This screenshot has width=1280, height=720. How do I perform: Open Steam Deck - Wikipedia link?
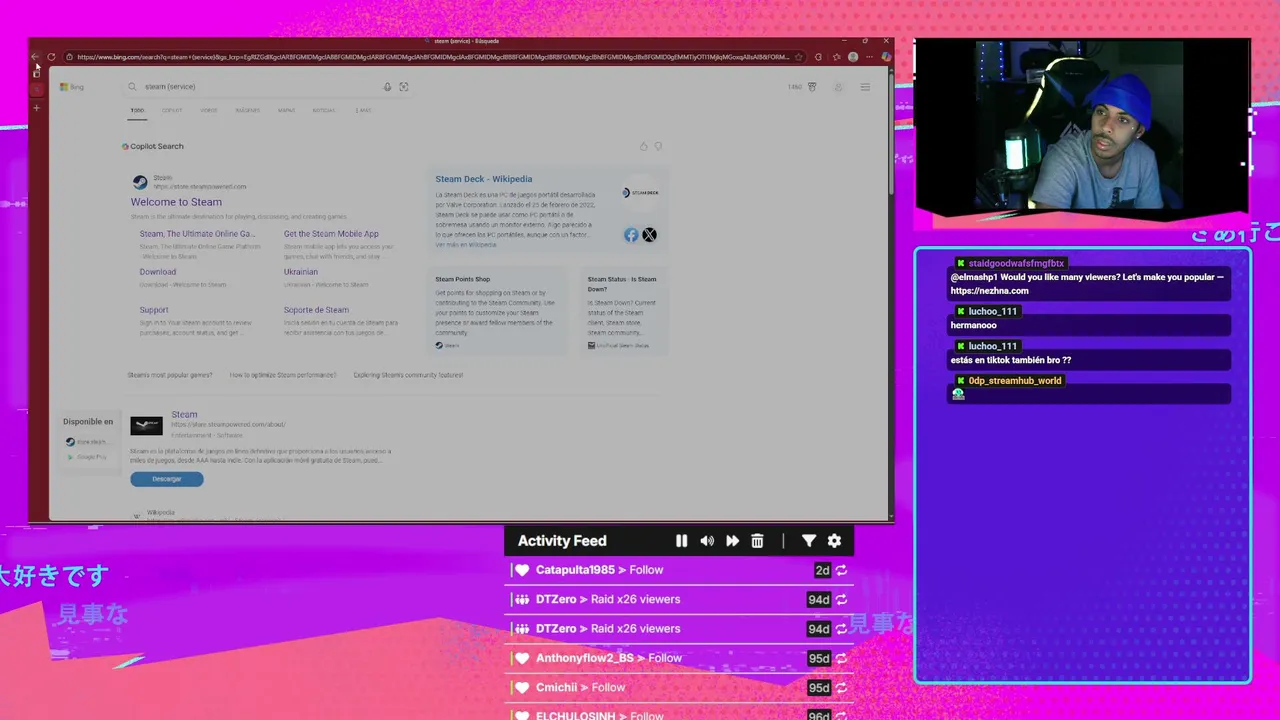[x=484, y=179]
